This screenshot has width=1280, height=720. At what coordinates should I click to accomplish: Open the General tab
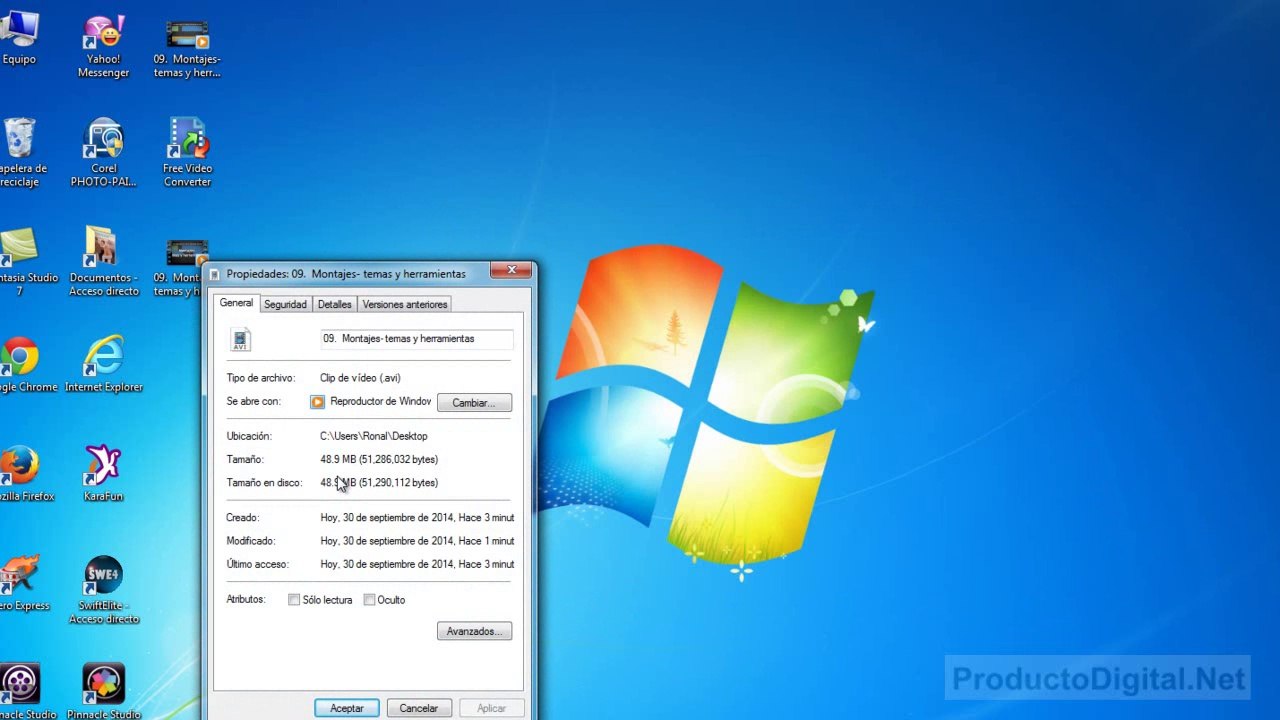click(x=236, y=303)
